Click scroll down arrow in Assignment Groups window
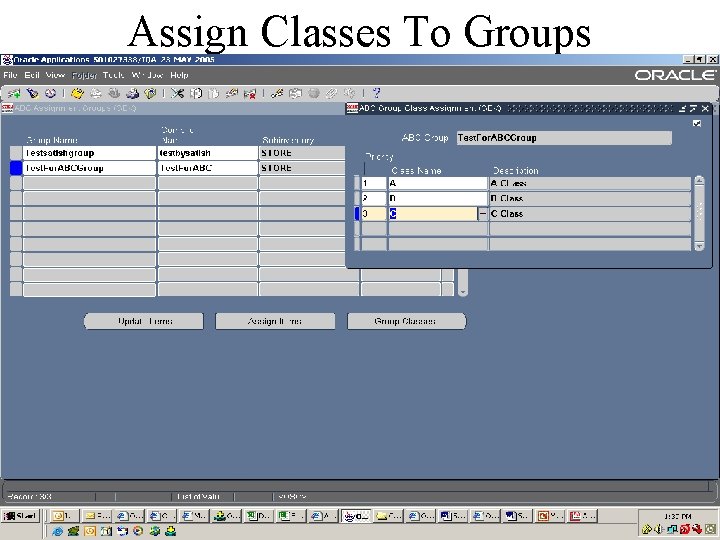 coord(463,292)
